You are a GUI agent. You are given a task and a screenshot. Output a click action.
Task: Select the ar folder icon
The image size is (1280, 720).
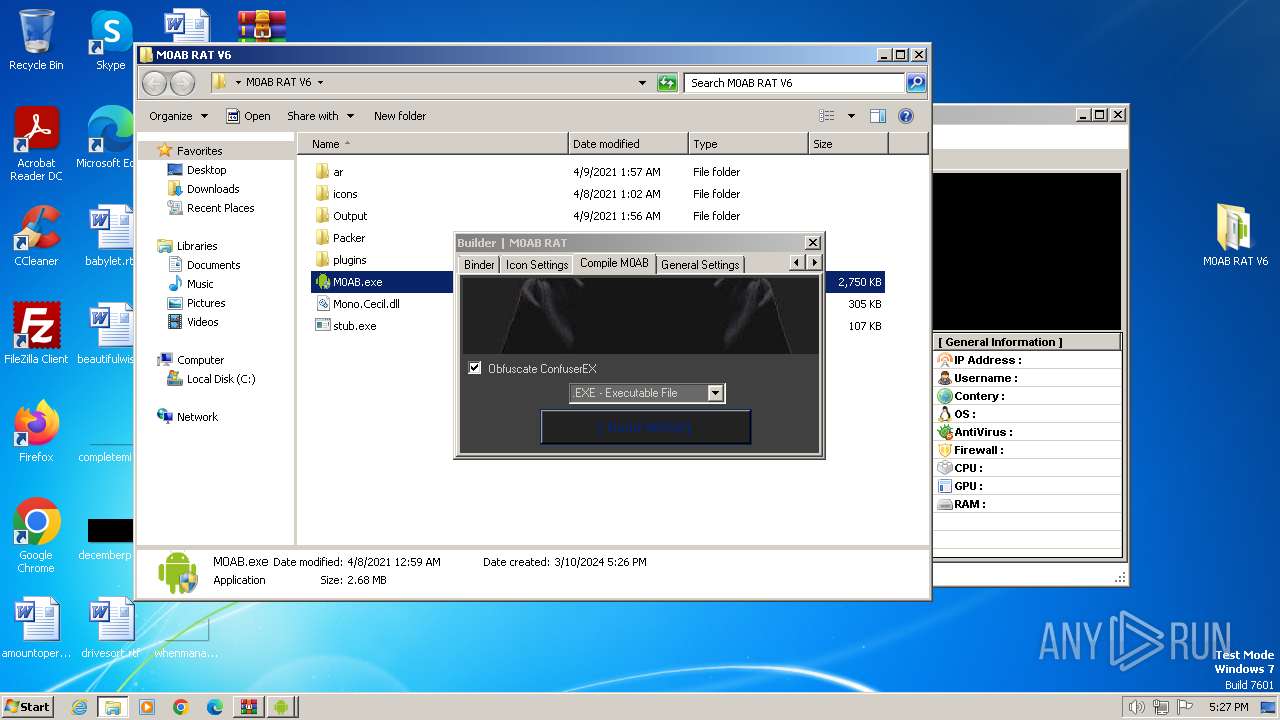pyautogui.click(x=323, y=172)
